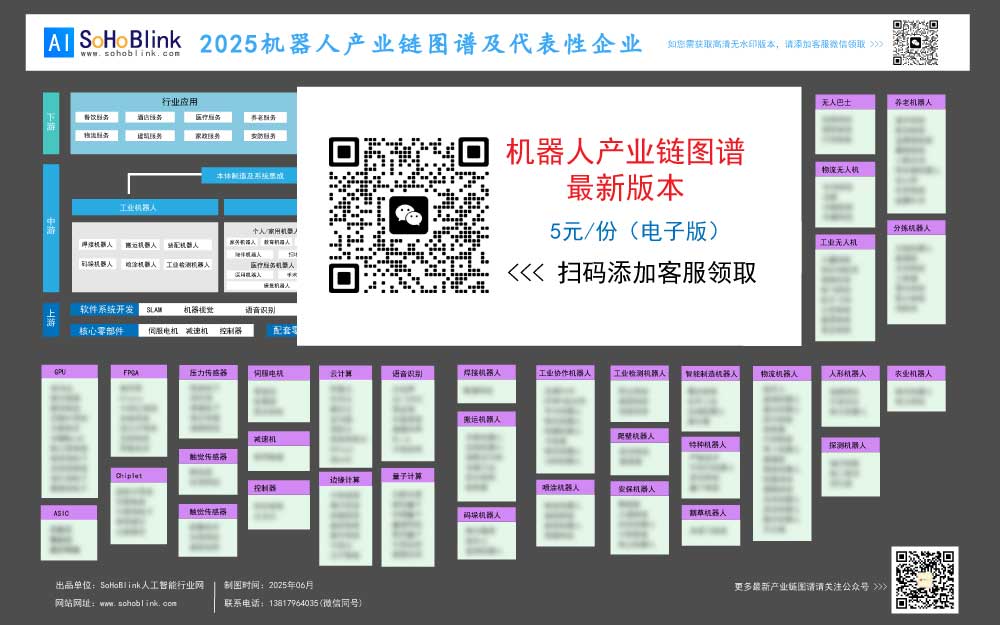Click the large WeChat QR code
The height and width of the screenshot is (625, 1000).
(409, 215)
